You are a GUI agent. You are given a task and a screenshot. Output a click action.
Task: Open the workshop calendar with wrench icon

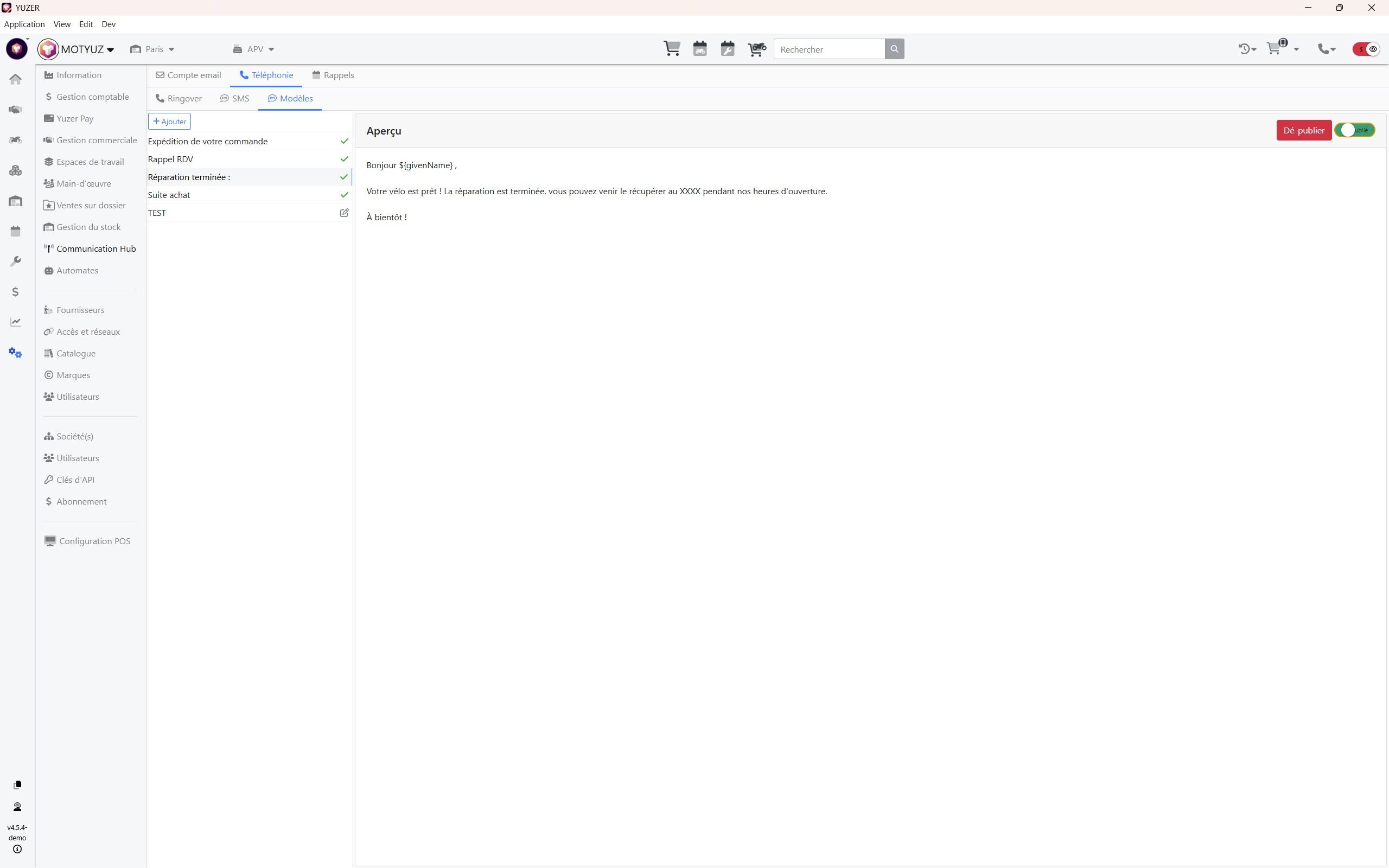click(727, 49)
